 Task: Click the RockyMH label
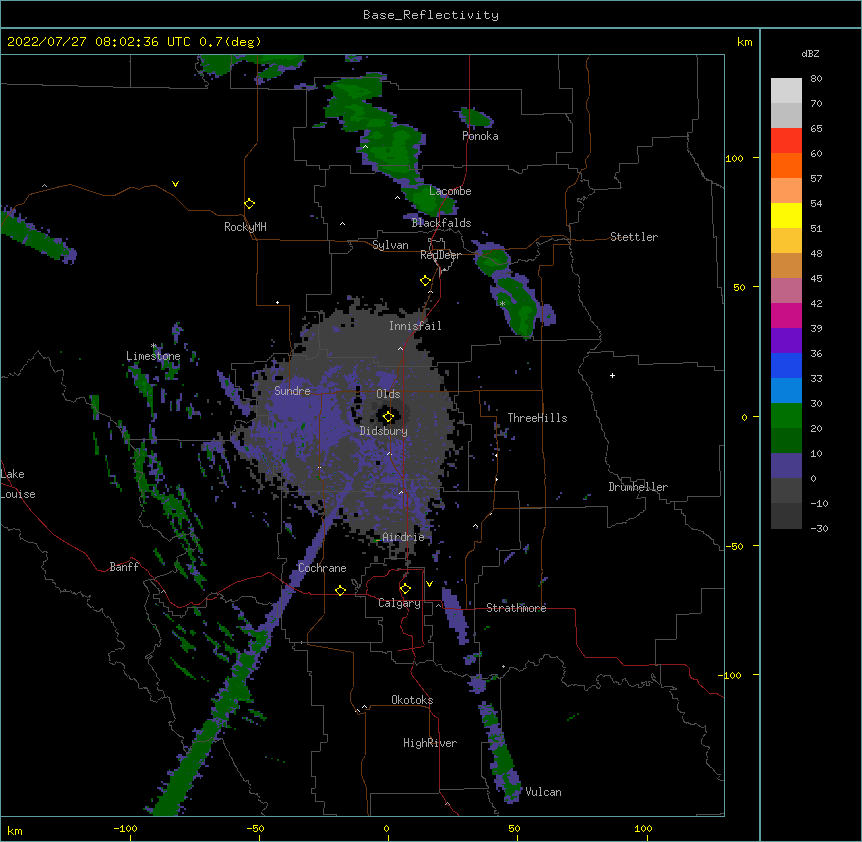245,227
